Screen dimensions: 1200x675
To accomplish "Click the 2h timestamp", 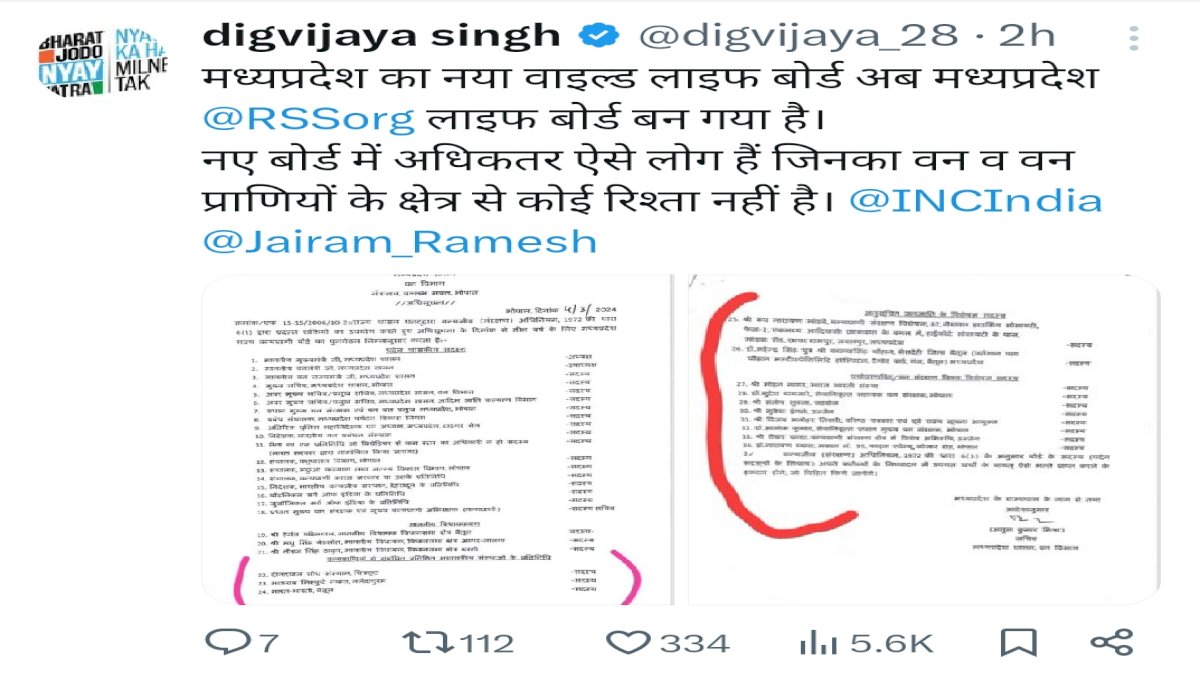I will tap(1027, 36).
